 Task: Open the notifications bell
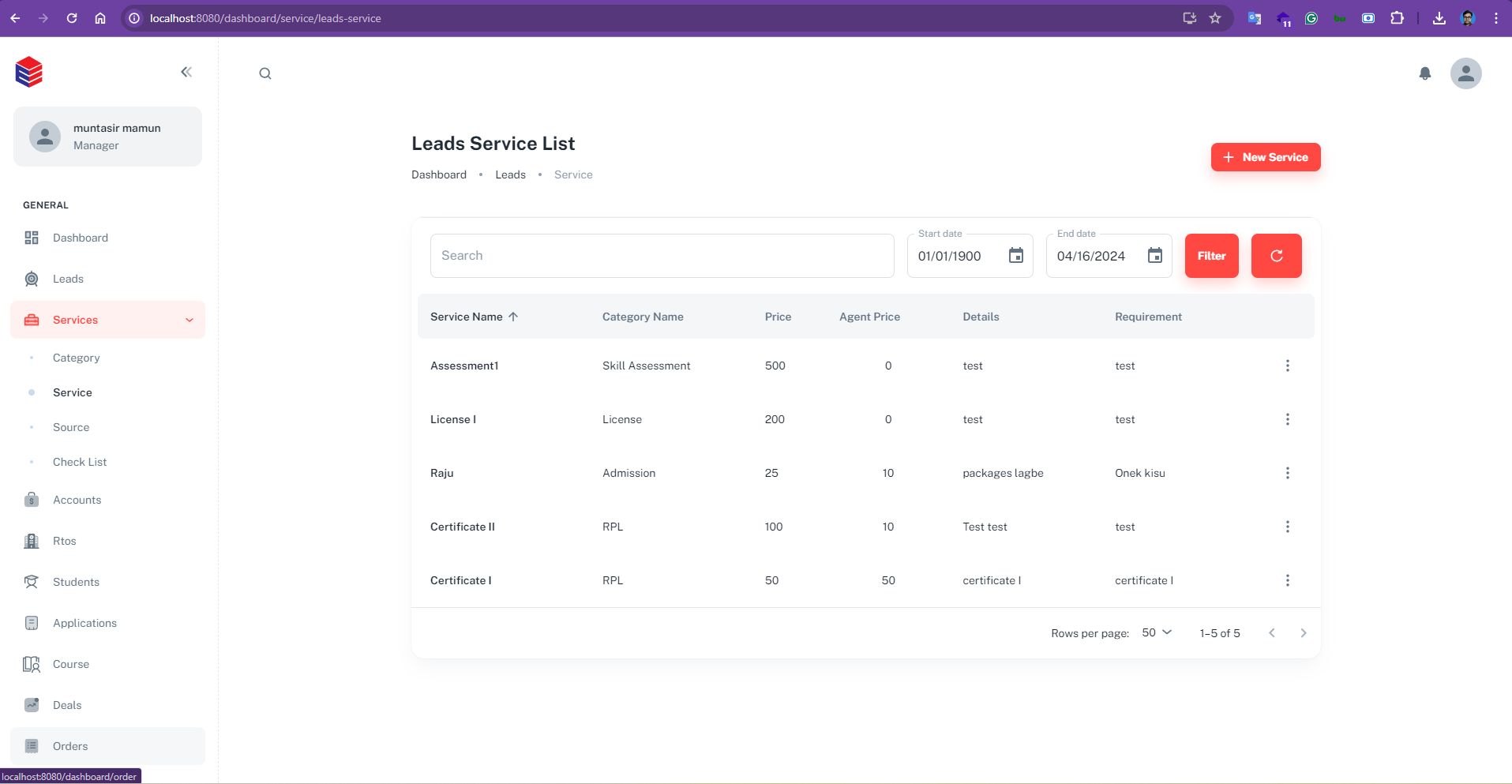1425,73
